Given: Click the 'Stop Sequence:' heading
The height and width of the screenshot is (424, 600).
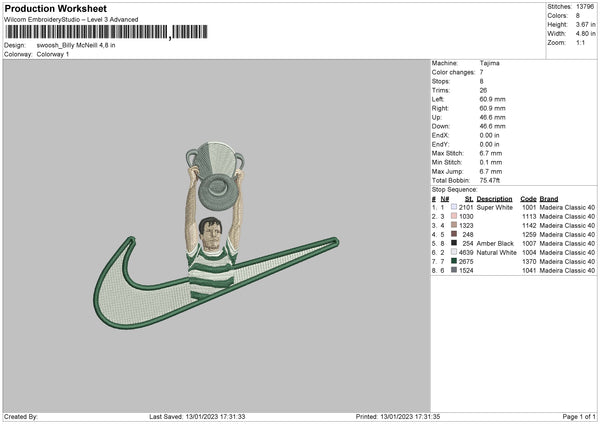Looking at the screenshot, I should coord(455,190).
